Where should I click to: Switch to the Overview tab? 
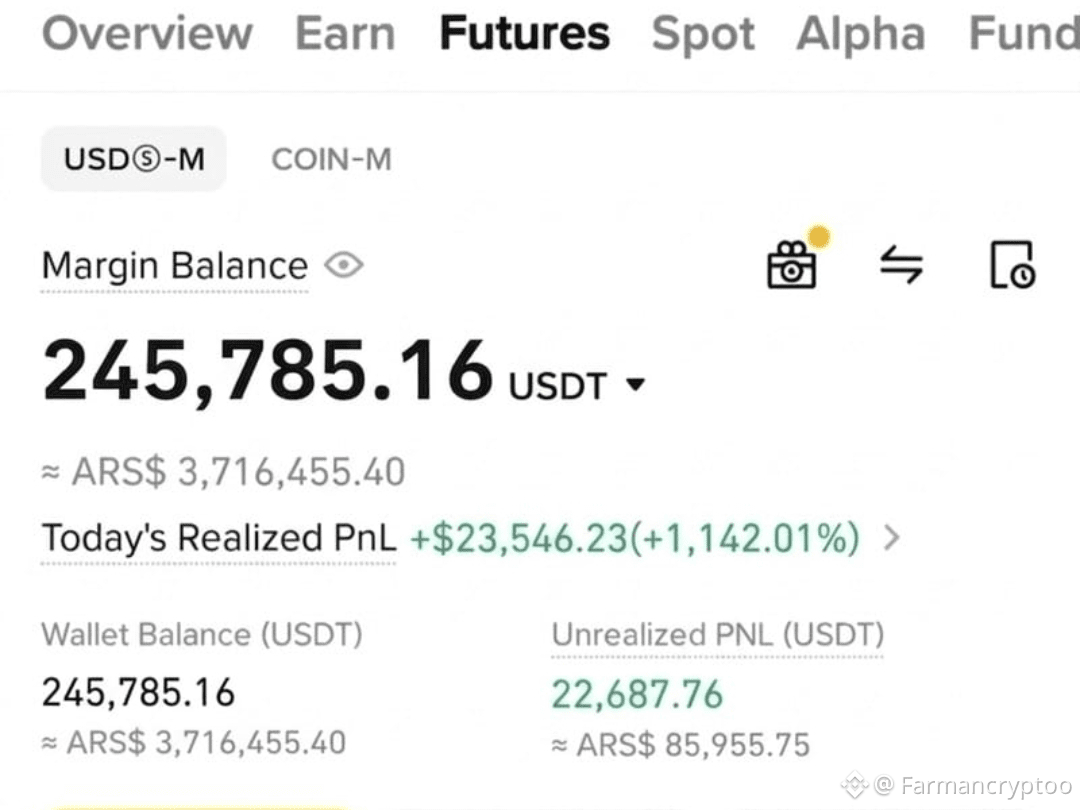(x=147, y=33)
